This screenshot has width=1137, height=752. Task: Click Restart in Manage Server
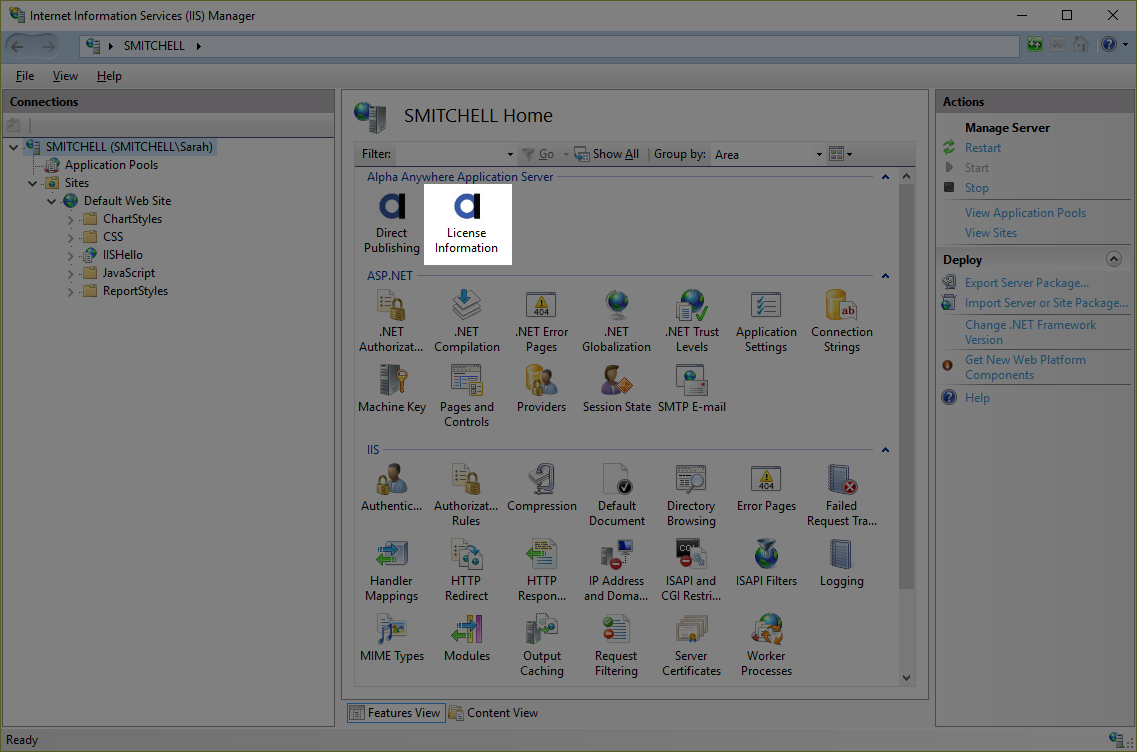tap(983, 148)
